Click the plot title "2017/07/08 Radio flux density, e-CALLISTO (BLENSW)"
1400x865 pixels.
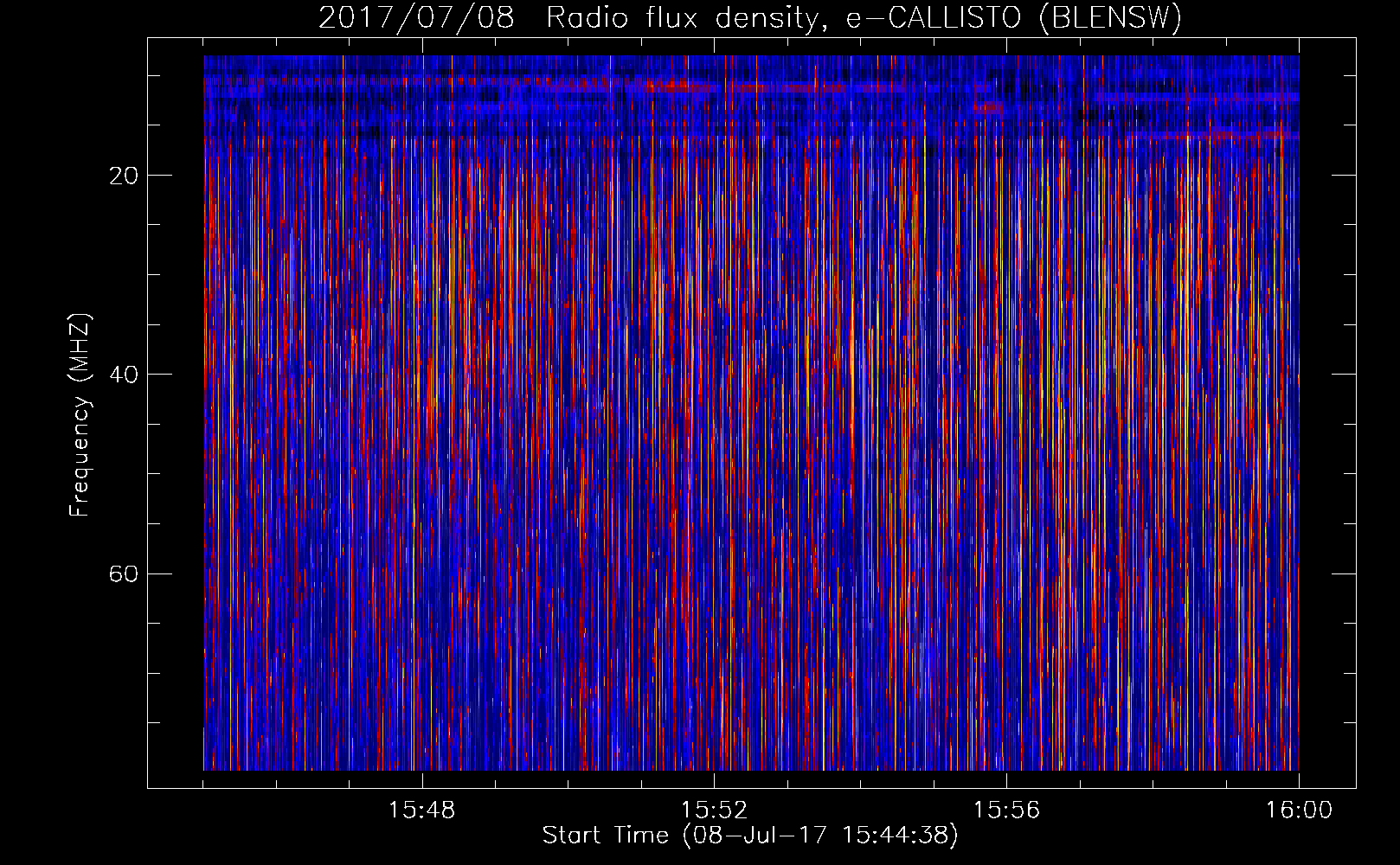750,18
